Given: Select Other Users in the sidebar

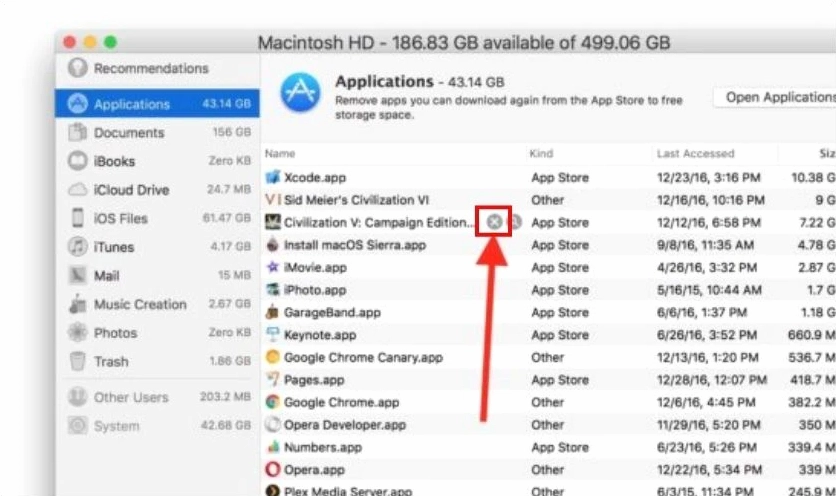Looking at the screenshot, I should click(x=158, y=397).
